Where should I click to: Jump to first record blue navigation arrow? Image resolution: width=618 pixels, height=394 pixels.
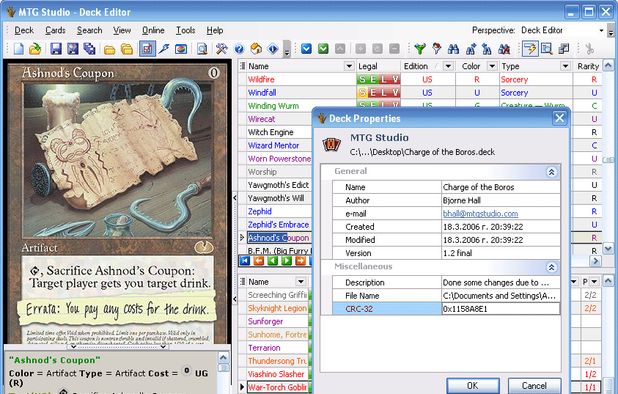[x=245, y=260]
